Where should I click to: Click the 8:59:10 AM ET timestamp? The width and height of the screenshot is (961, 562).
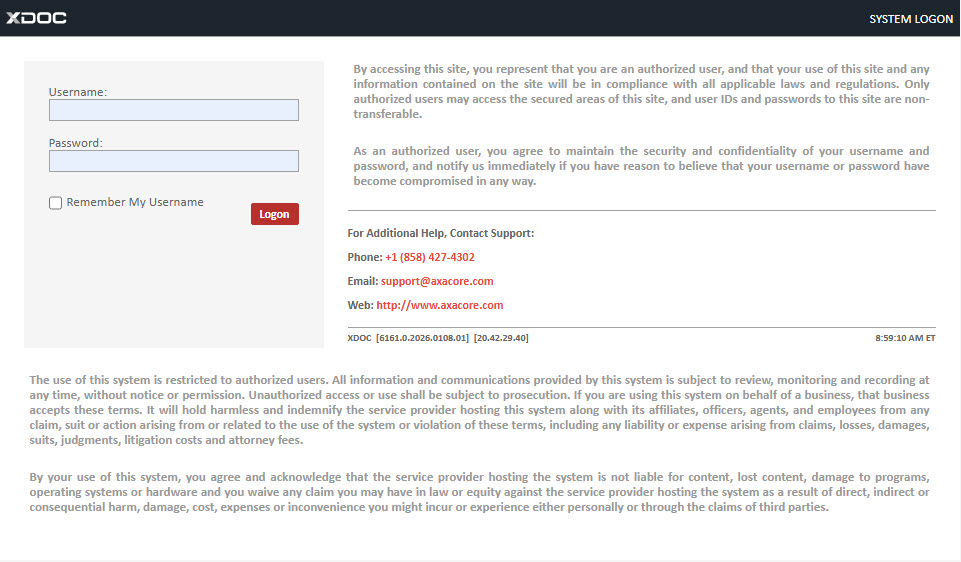coord(904,338)
